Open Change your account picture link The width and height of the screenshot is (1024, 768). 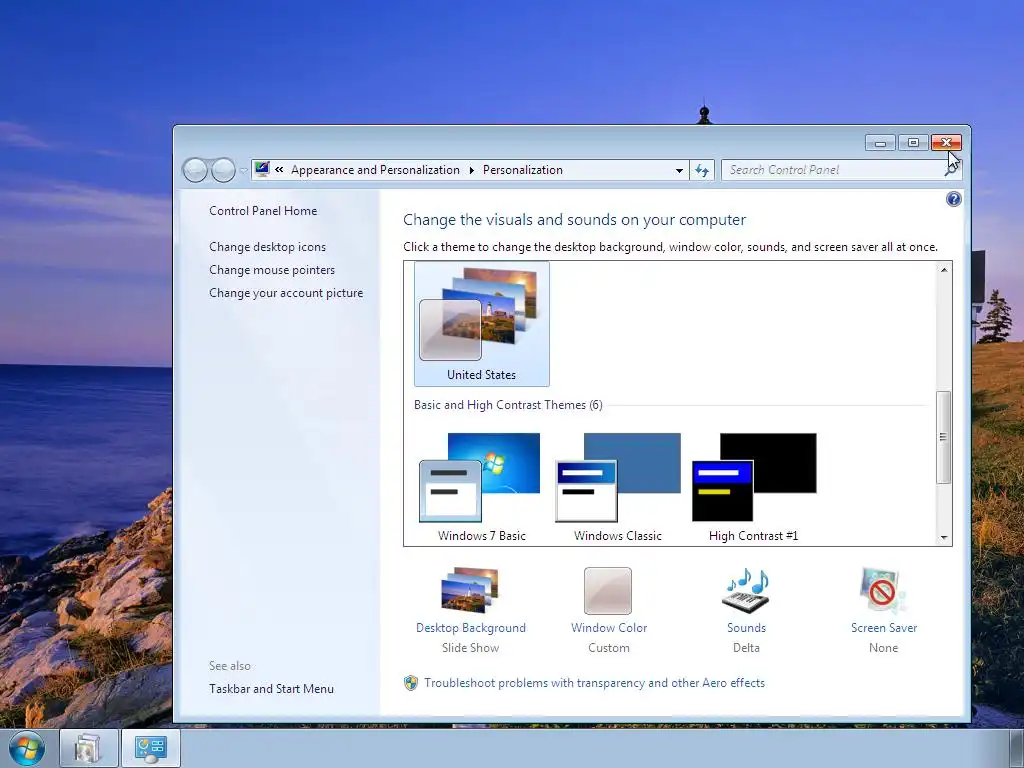coord(286,293)
